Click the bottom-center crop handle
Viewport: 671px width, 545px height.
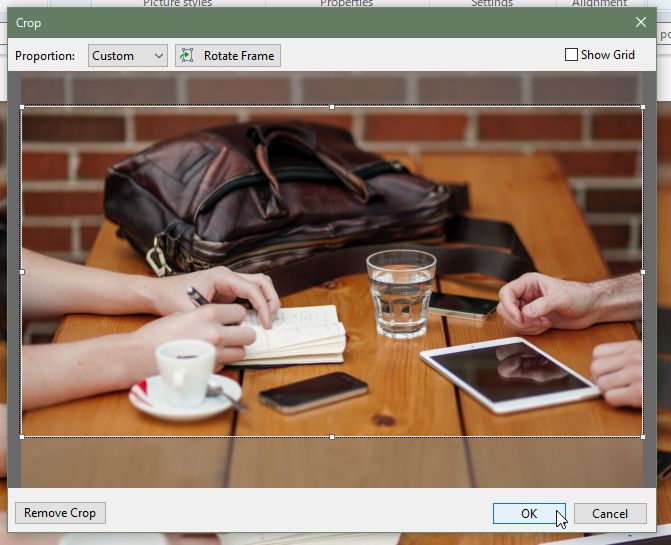[332, 437]
